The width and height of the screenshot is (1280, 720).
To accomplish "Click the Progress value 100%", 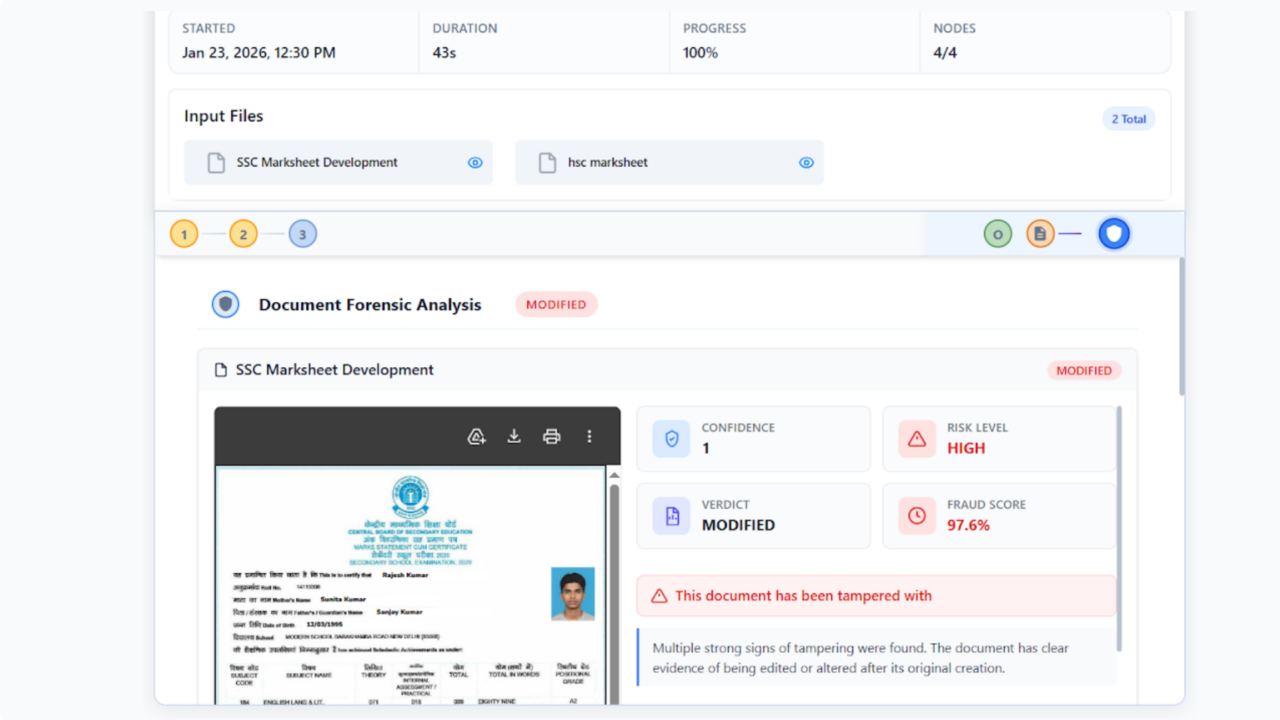I will point(700,52).
